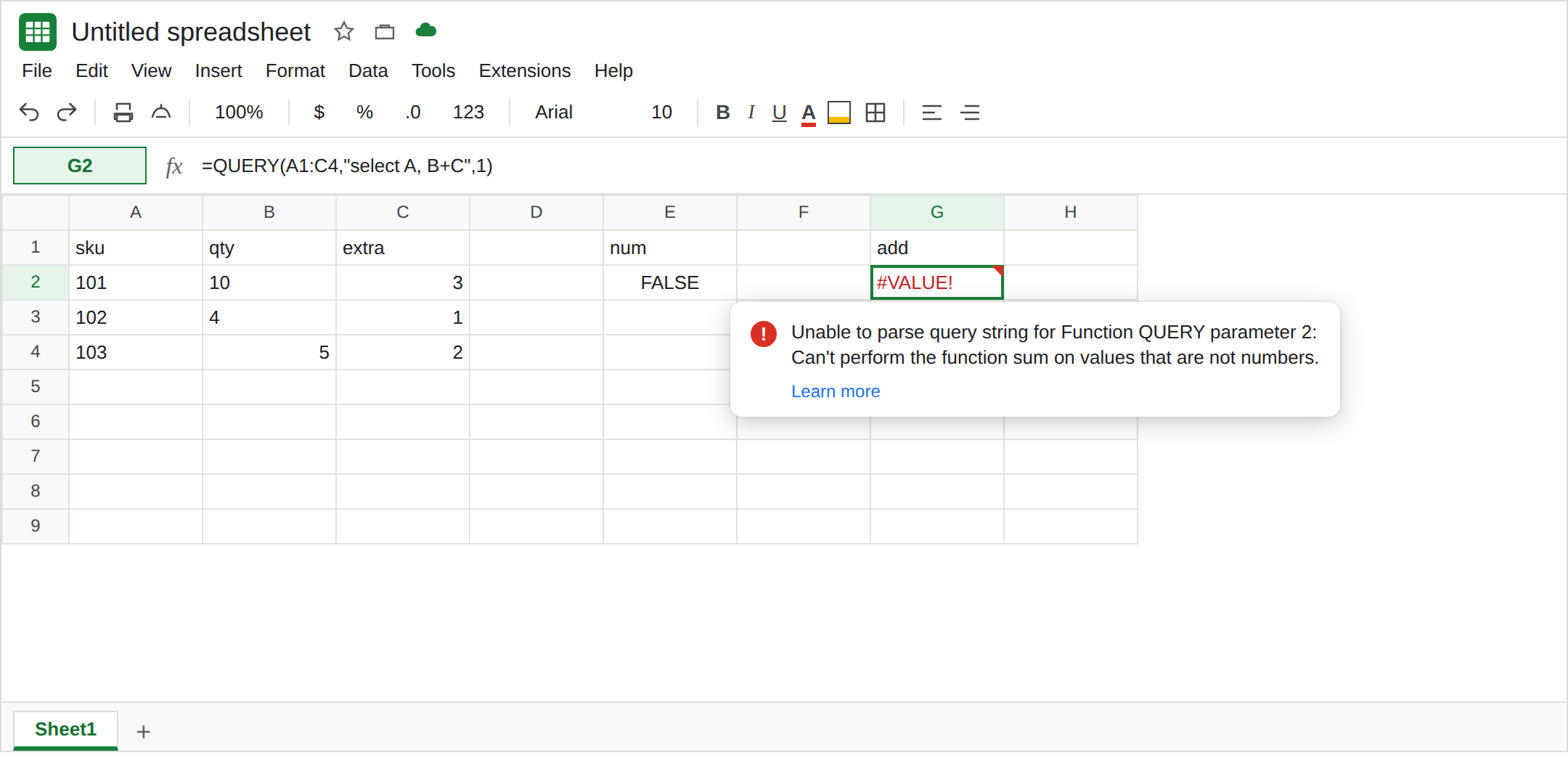Click the red error icon in tooltip
1568x758 pixels.
pyautogui.click(x=764, y=334)
